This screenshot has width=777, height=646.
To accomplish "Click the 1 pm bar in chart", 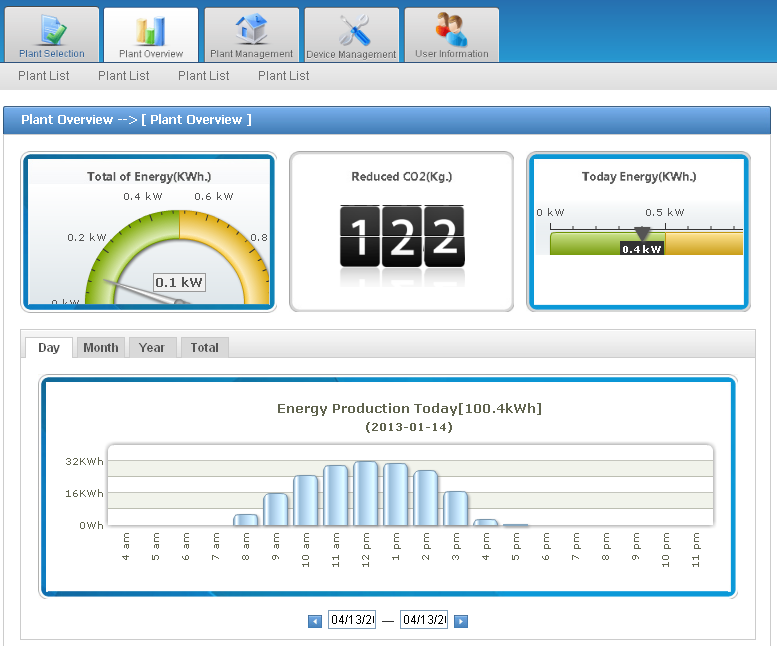I will click(x=395, y=494).
